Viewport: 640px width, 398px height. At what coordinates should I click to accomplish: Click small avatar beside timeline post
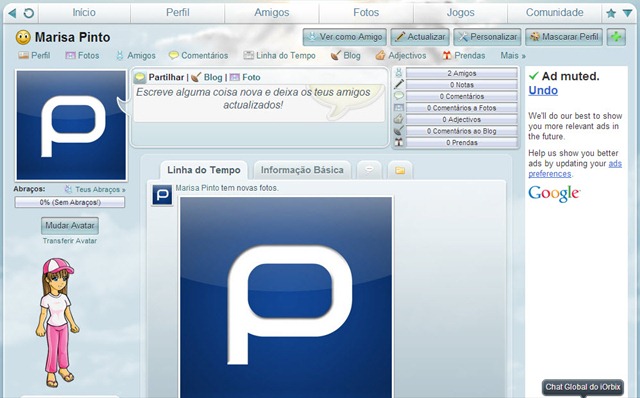[x=162, y=196]
